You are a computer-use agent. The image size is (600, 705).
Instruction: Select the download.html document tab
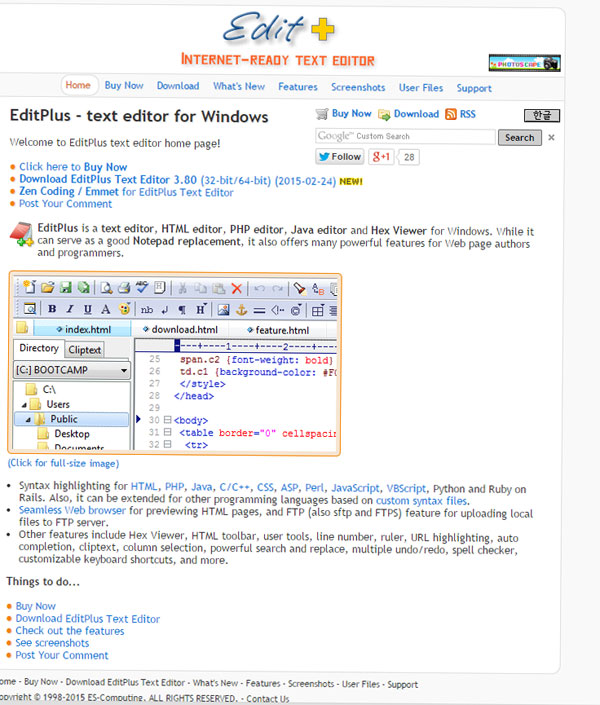pyautogui.click(x=180, y=330)
